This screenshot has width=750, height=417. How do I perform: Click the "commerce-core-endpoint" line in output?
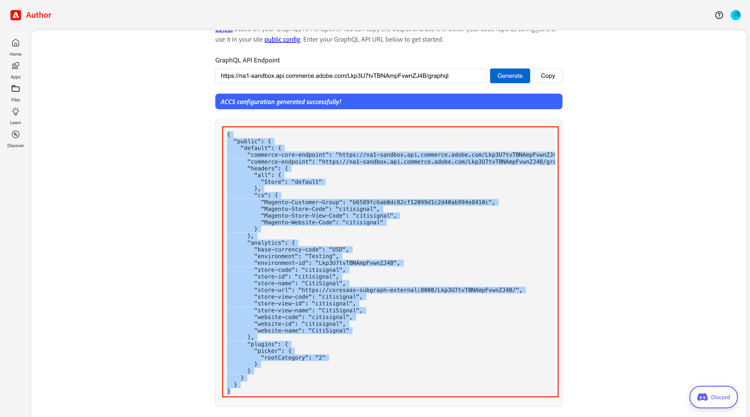click(401, 155)
